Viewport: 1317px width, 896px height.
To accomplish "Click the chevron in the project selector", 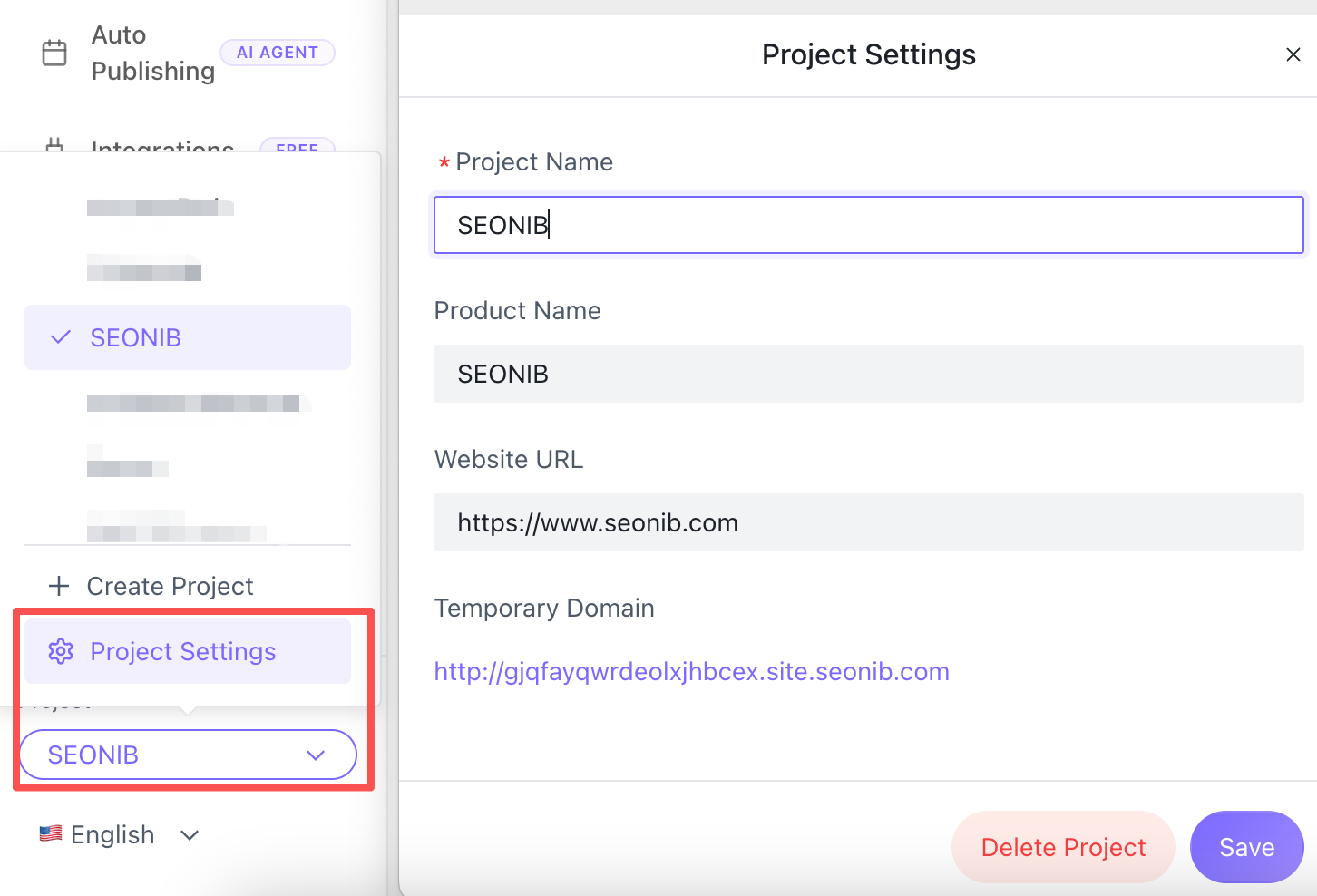I will (316, 755).
